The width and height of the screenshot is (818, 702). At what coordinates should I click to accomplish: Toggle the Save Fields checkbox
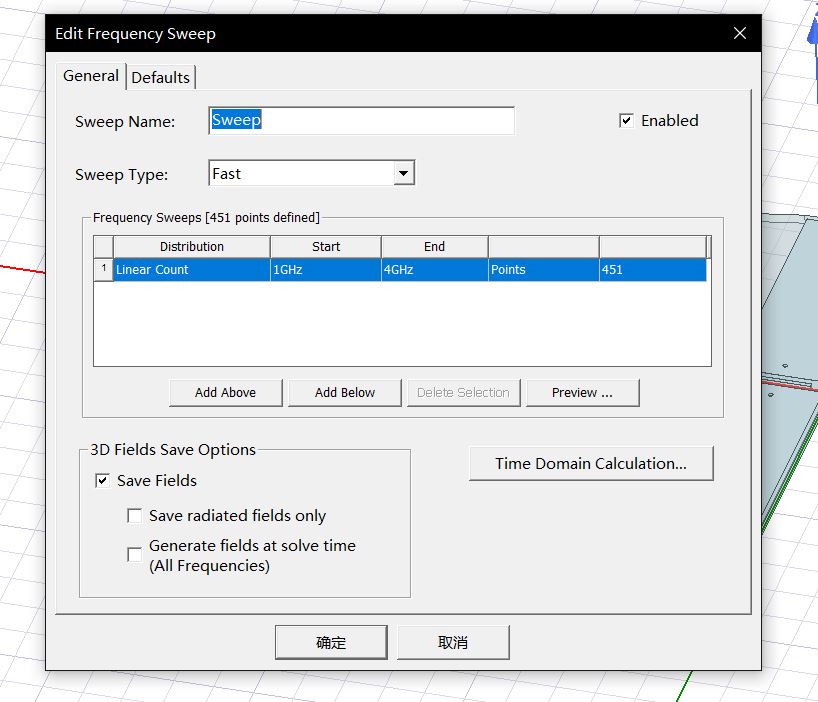pos(102,480)
